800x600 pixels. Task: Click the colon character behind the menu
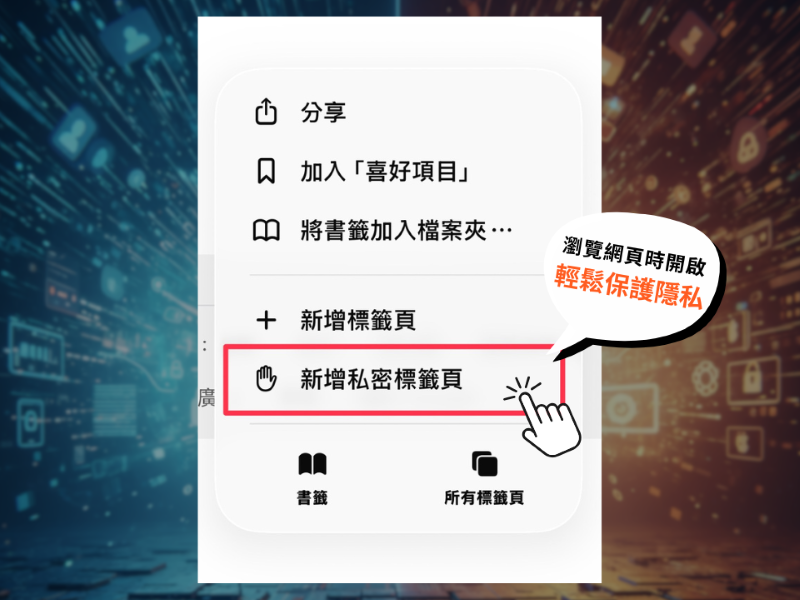(x=205, y=346)
